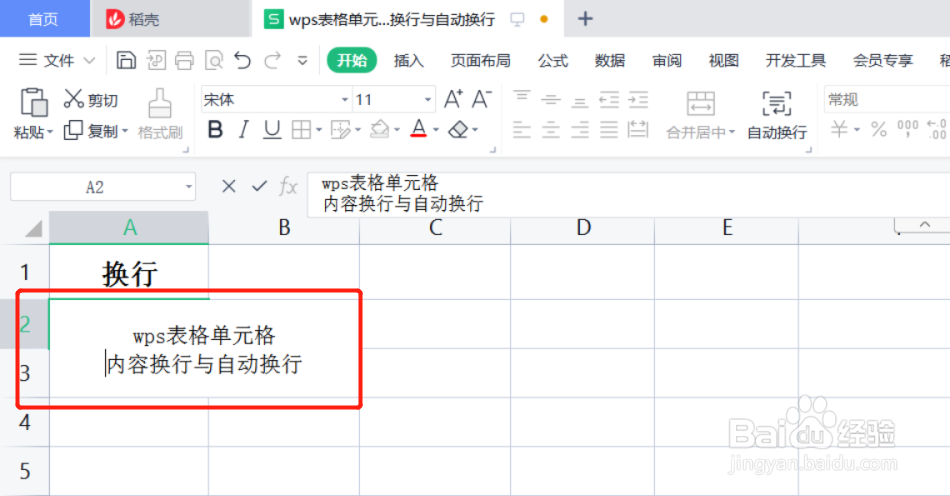Image resolution: width=950 pixels, height=496 pixels.
Task: Align text to the left
Action: [x=522, y=129]
